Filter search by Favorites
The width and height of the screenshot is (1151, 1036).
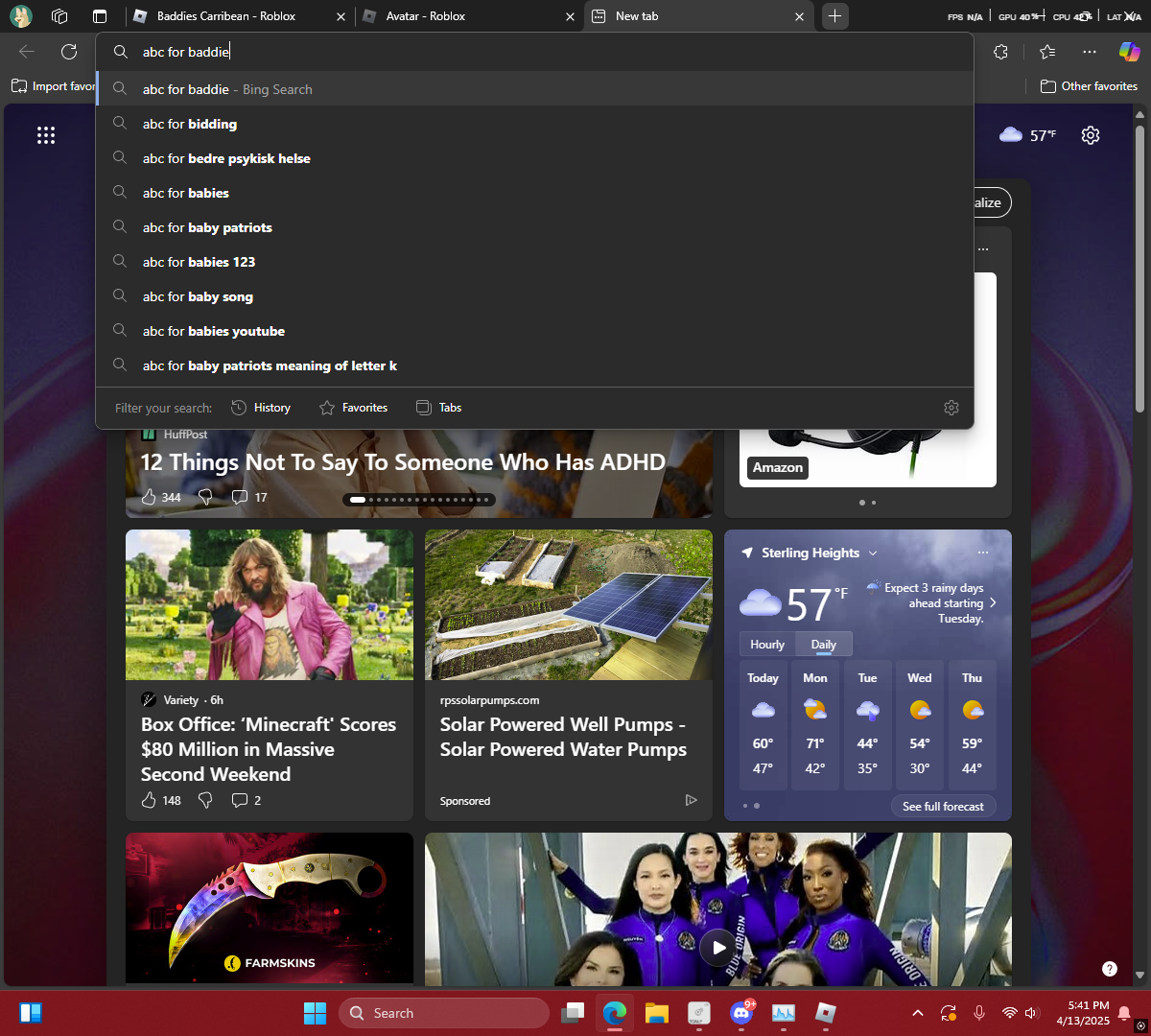353,408
